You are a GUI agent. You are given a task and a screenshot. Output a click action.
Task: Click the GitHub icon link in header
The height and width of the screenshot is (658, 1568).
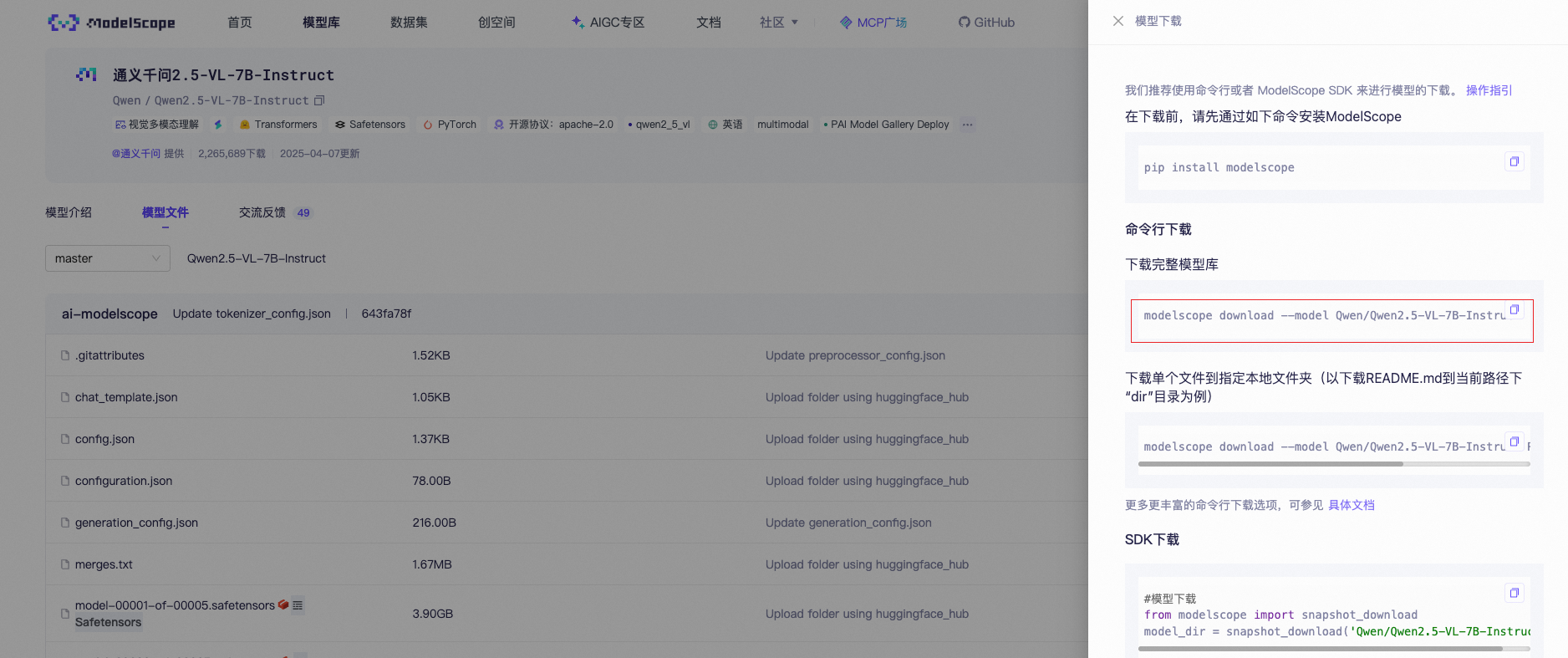click(986, 23)
